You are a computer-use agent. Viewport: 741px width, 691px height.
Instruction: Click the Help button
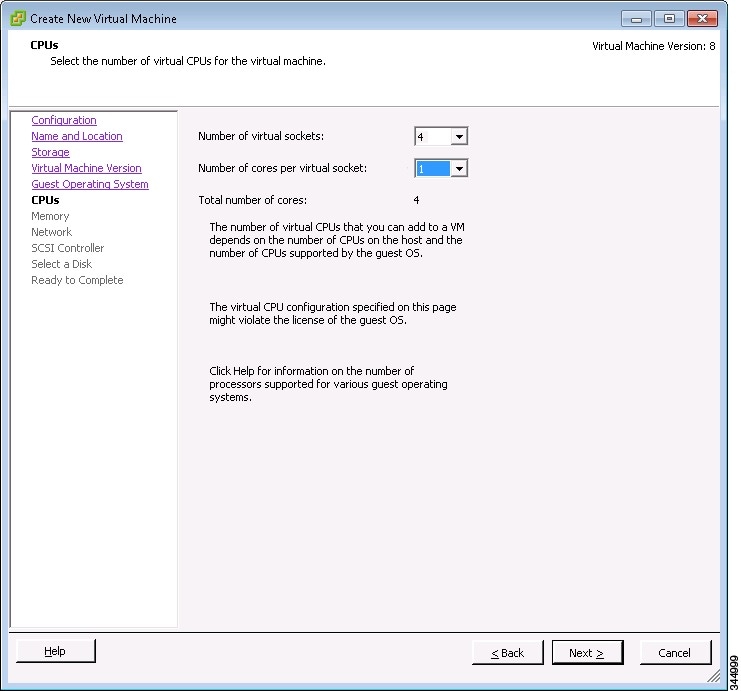(56, 651)
